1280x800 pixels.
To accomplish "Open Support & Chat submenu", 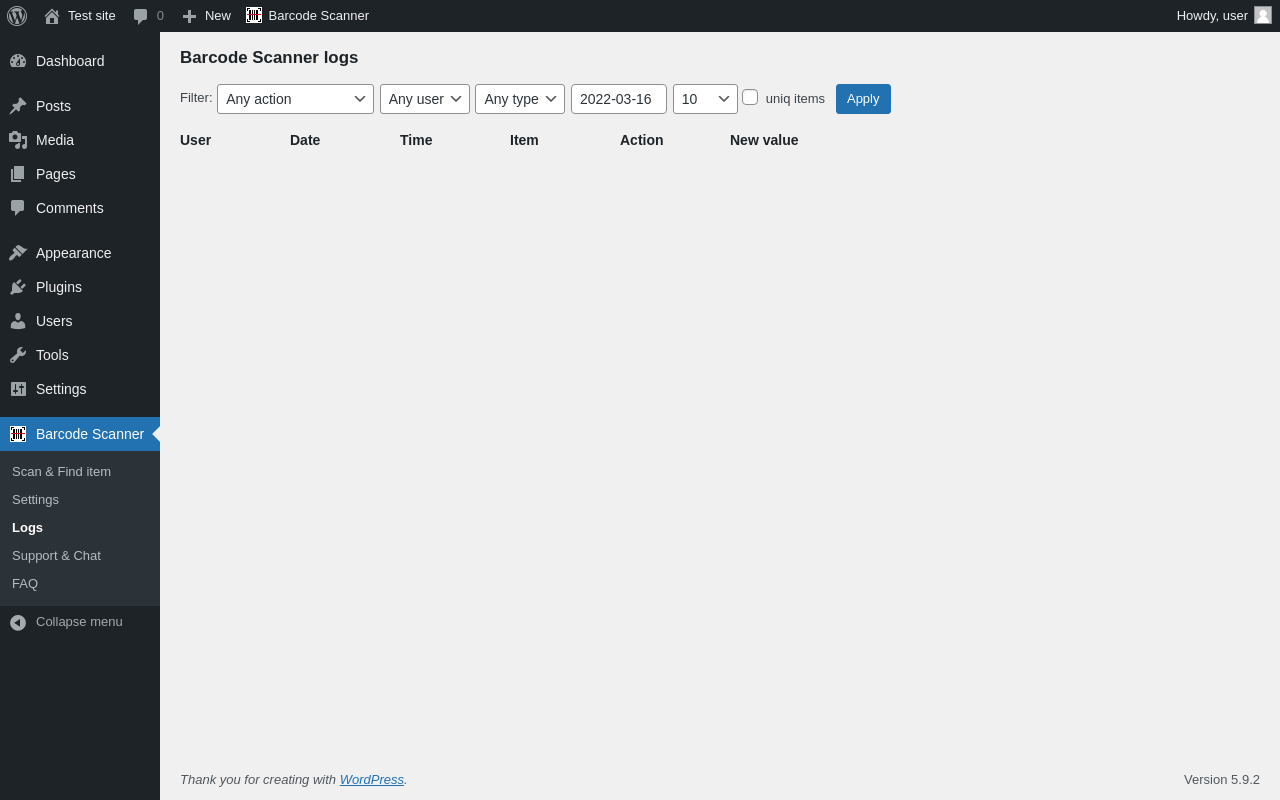I will [x=80, y=555].
